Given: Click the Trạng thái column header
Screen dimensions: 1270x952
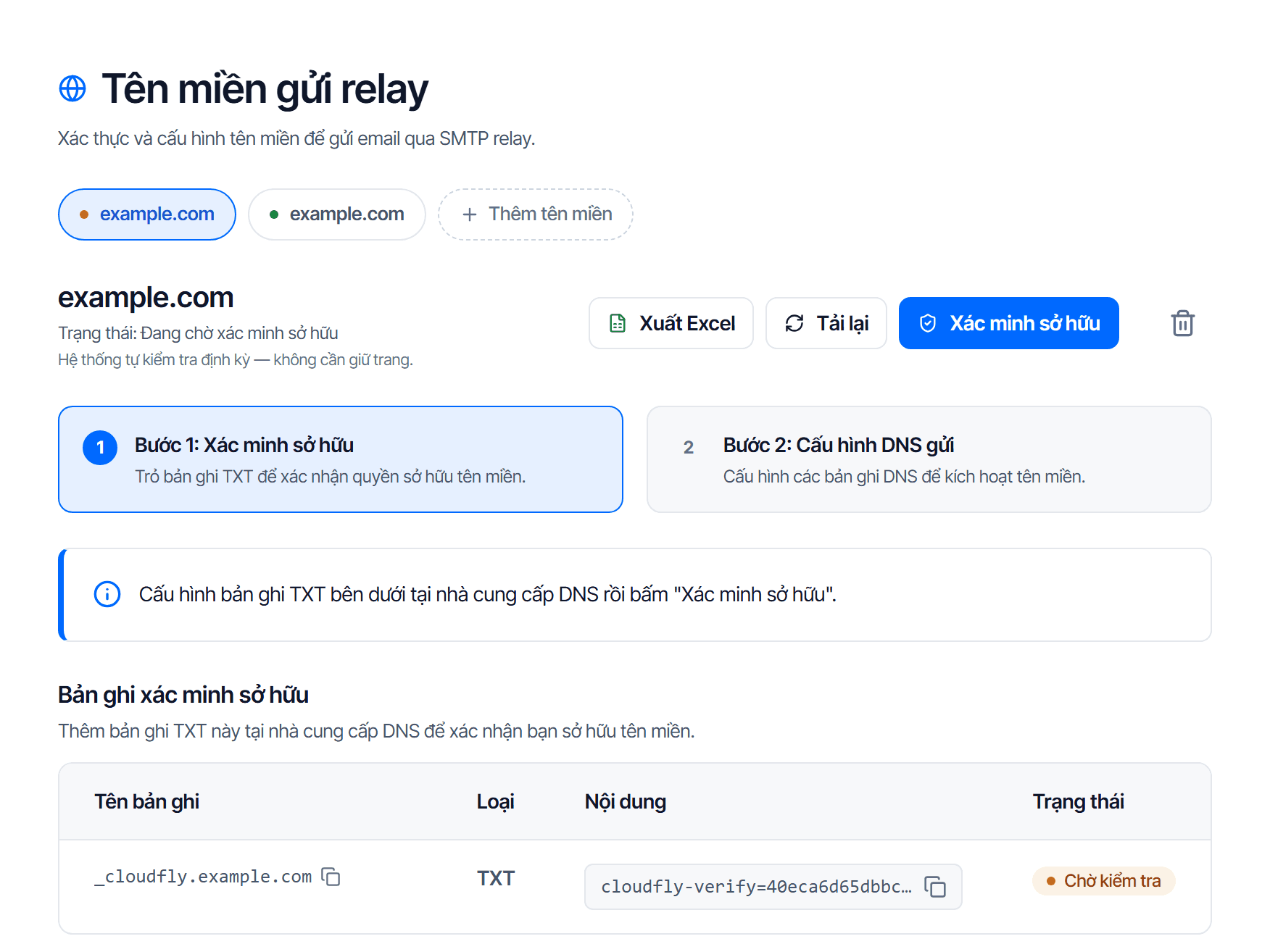Looking at the screenshot, I should pyautogui.click(x=1079, y=801).
